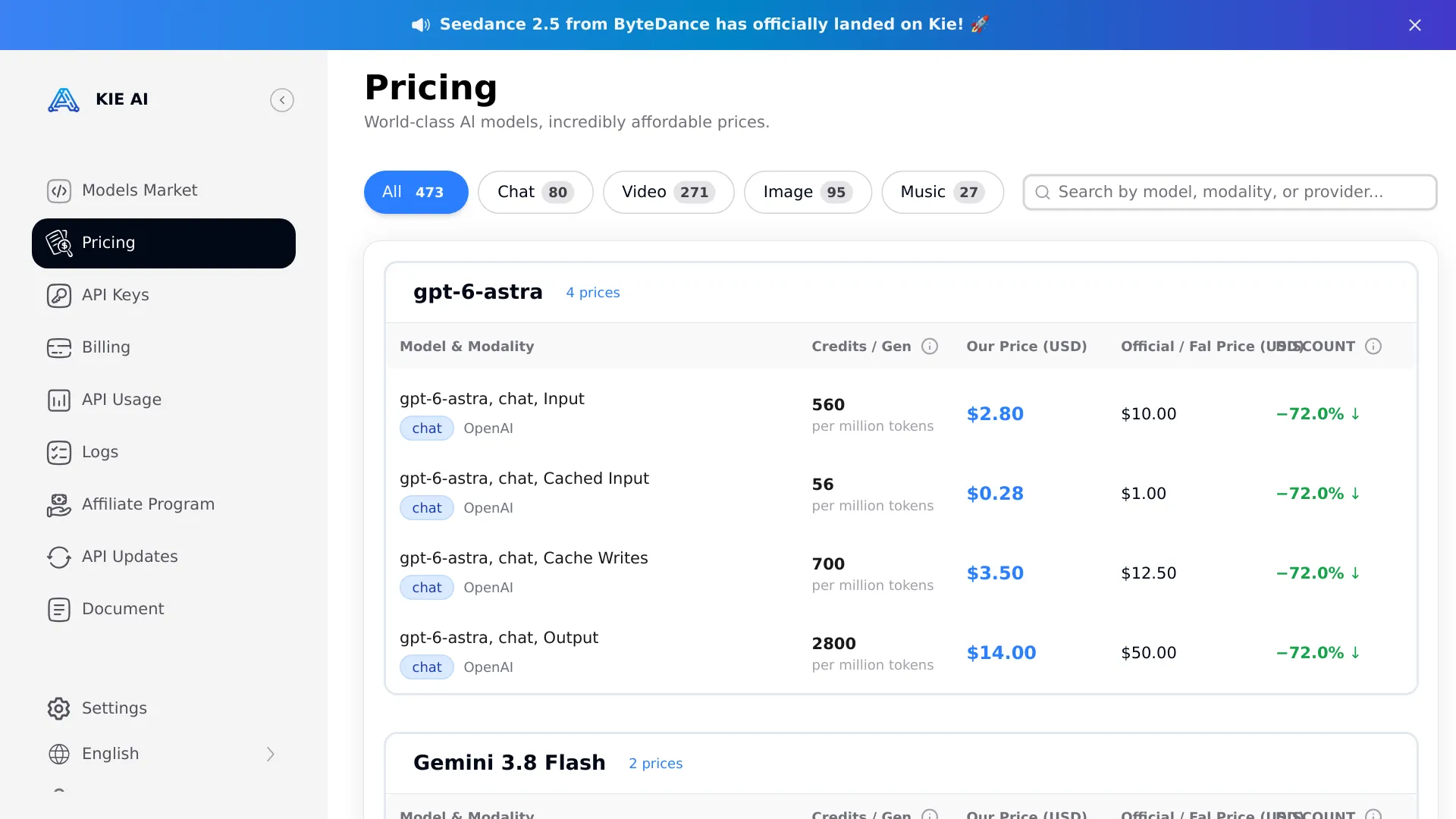Open API Updates in the sidebar
The image size is (1456, 819).
click(x=164, y=557)
